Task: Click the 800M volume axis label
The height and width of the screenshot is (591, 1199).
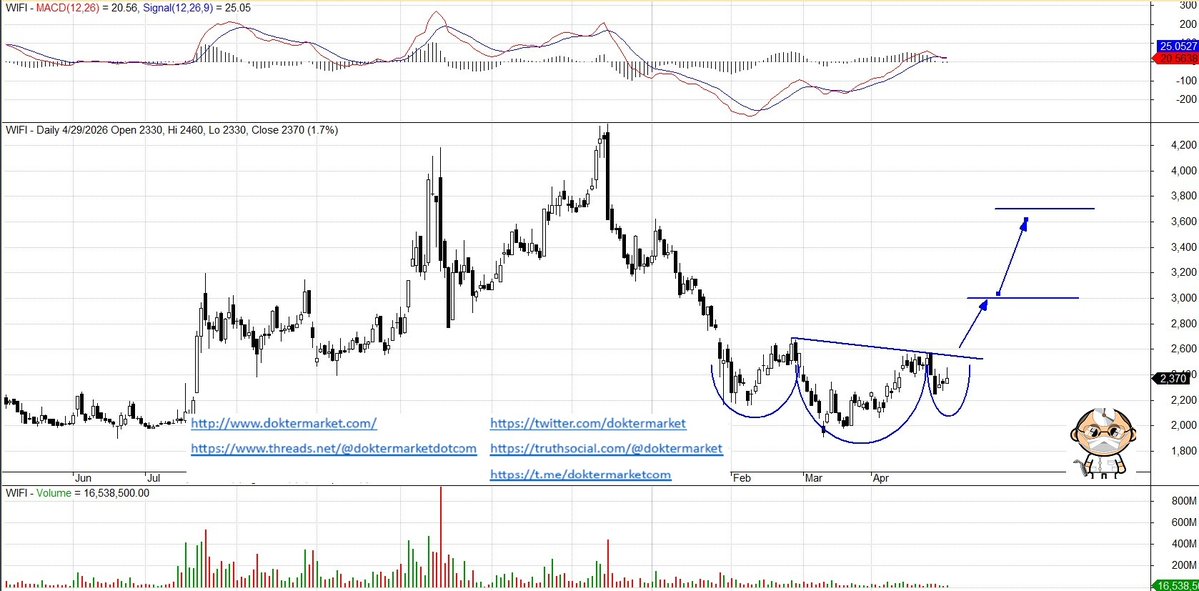Action: point(1182,502)
